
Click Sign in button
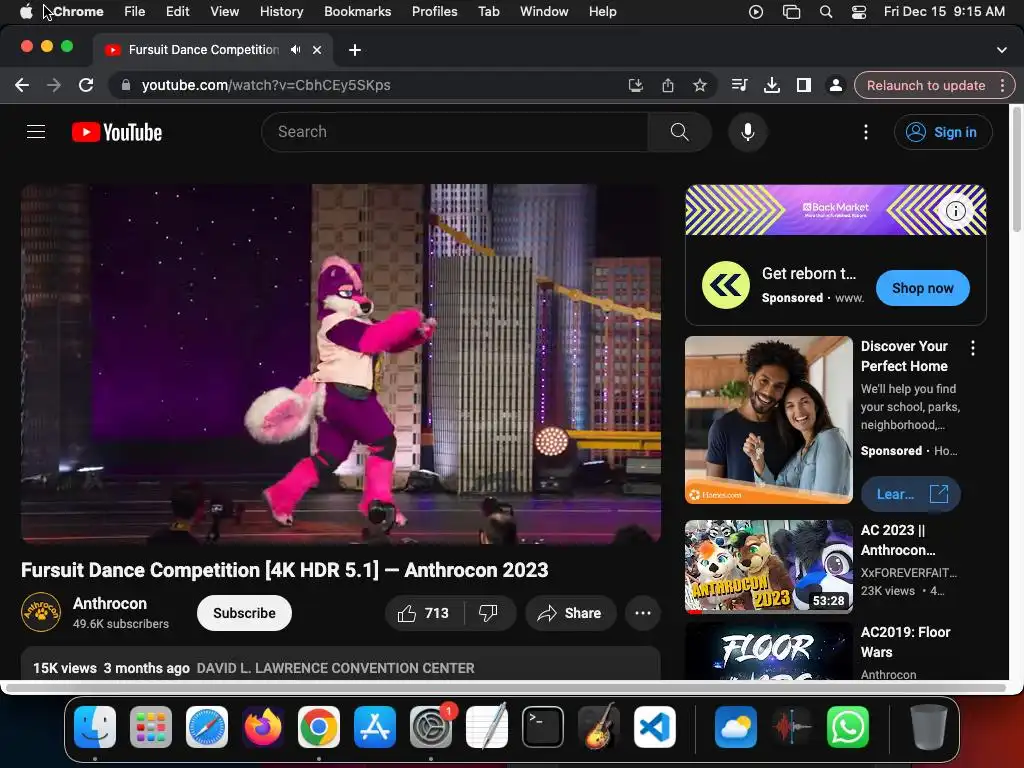pyautogui.click(x=943, y=132)
